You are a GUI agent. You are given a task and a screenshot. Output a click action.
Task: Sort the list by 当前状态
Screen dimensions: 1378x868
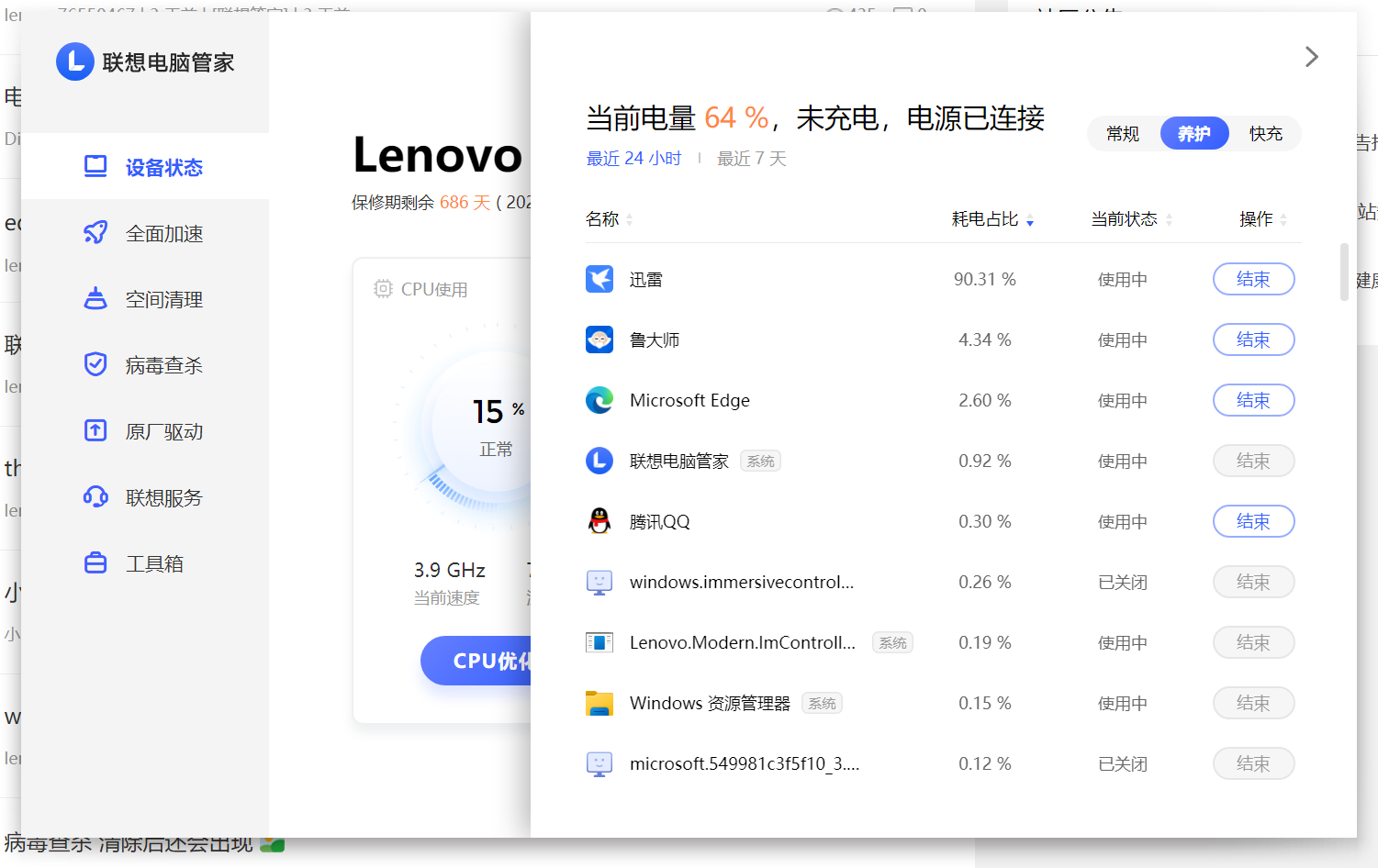1132,219
